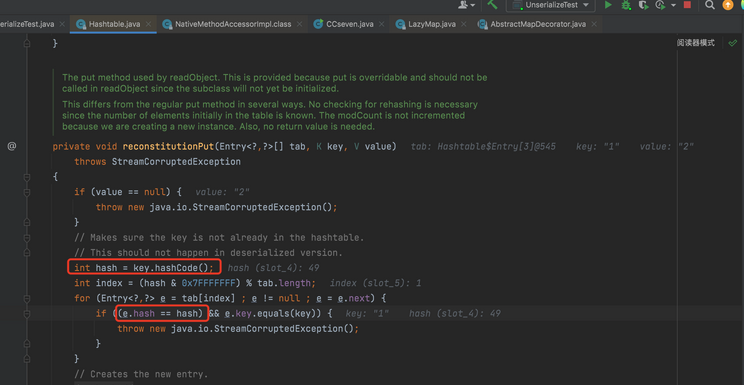The height and width of the screenshot is (385, 744).
Task: Click StreamCorruptedException in the throws clause
Action: point(176,162)
